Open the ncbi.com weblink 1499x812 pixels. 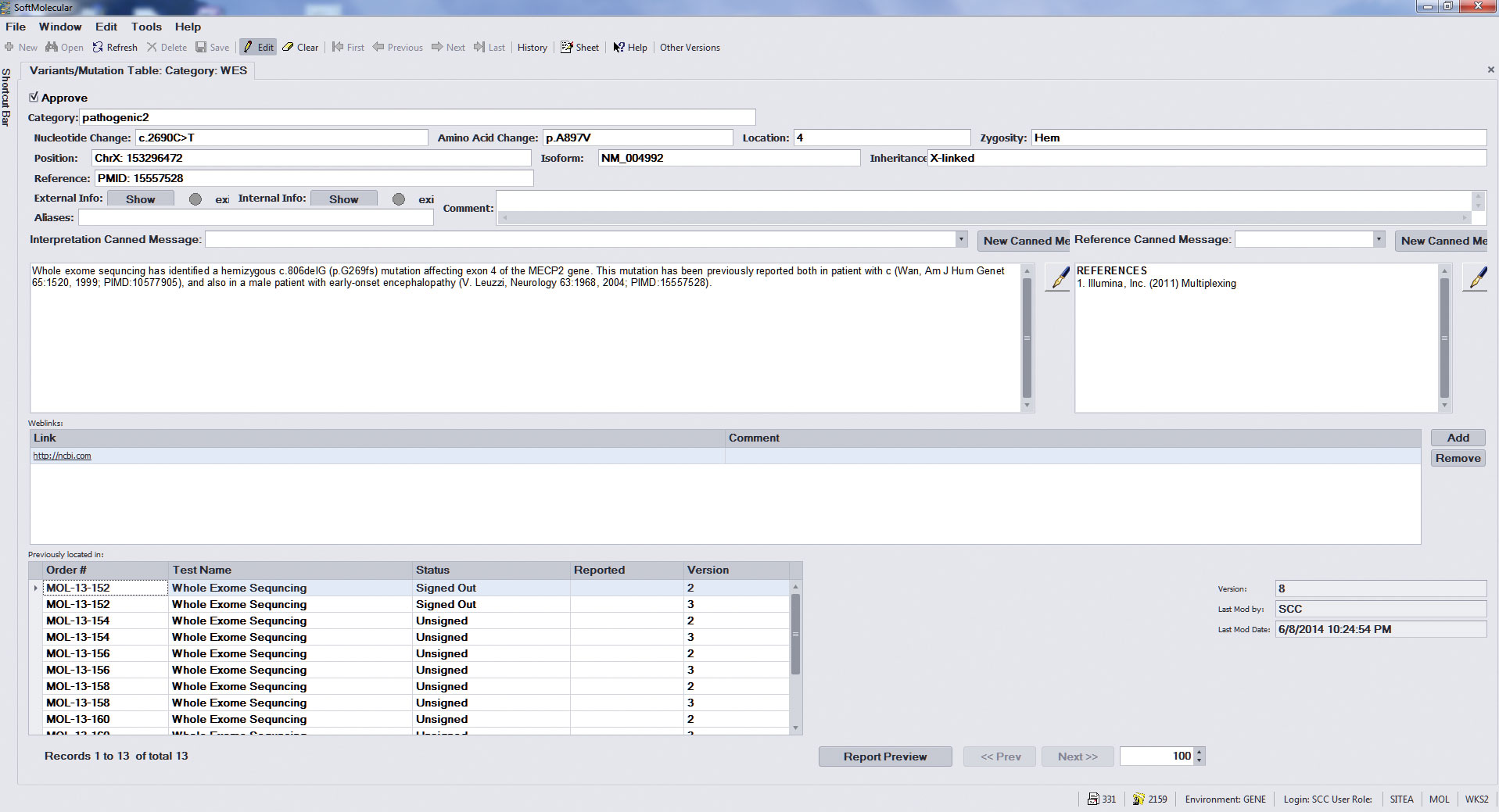point(62,456)
